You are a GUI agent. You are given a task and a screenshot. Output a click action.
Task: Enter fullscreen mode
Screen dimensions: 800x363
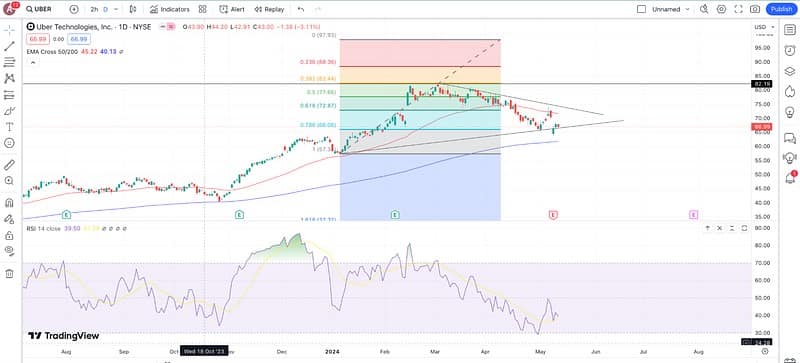click(738, 9)
